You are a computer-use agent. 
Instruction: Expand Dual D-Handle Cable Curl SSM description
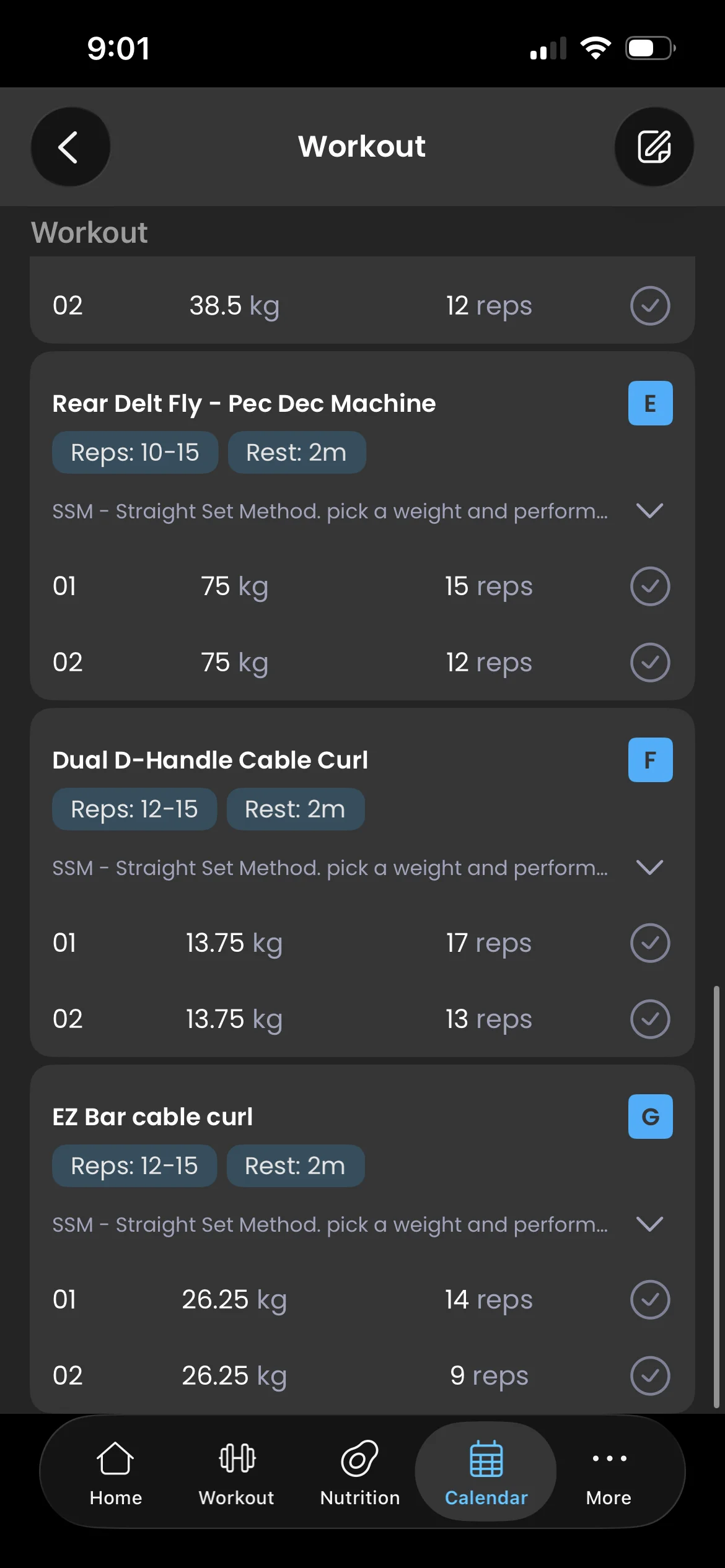pyautogui.click(x=650, y=868)
